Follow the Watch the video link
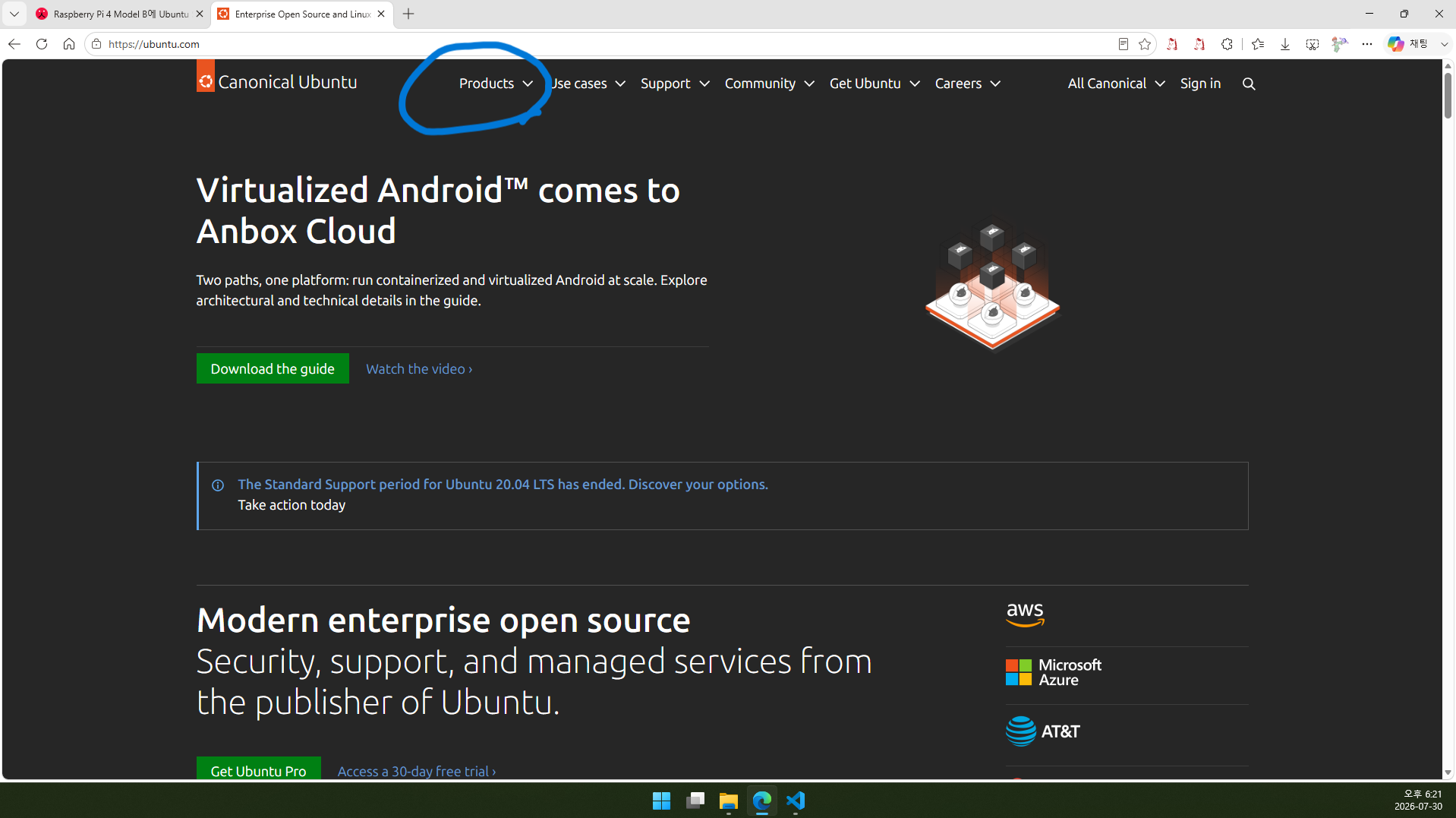 point(419,368)
